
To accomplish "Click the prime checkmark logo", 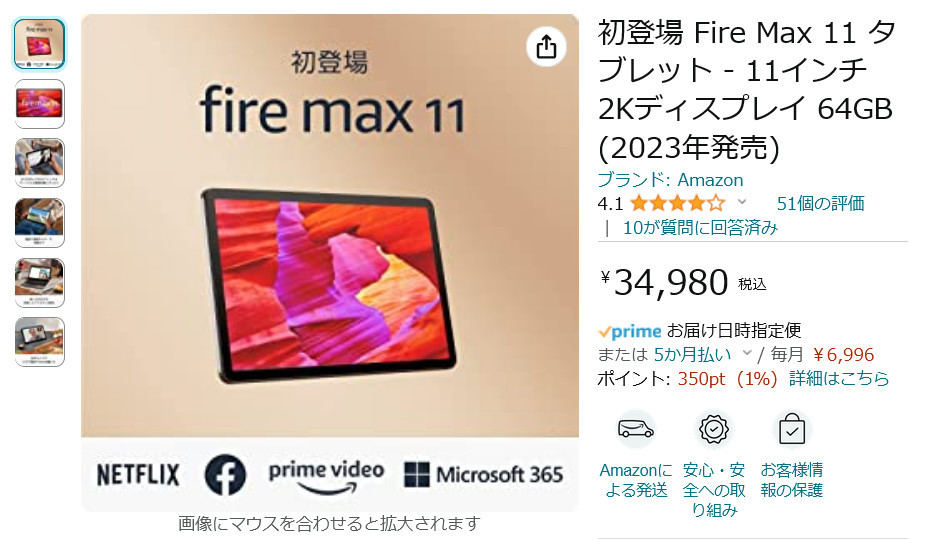I will click(629, 331).
